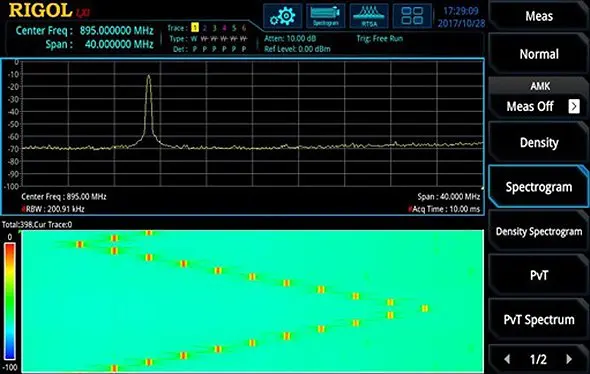
Task: Select trace 4 indicator
Action: (x=224, y=28)
